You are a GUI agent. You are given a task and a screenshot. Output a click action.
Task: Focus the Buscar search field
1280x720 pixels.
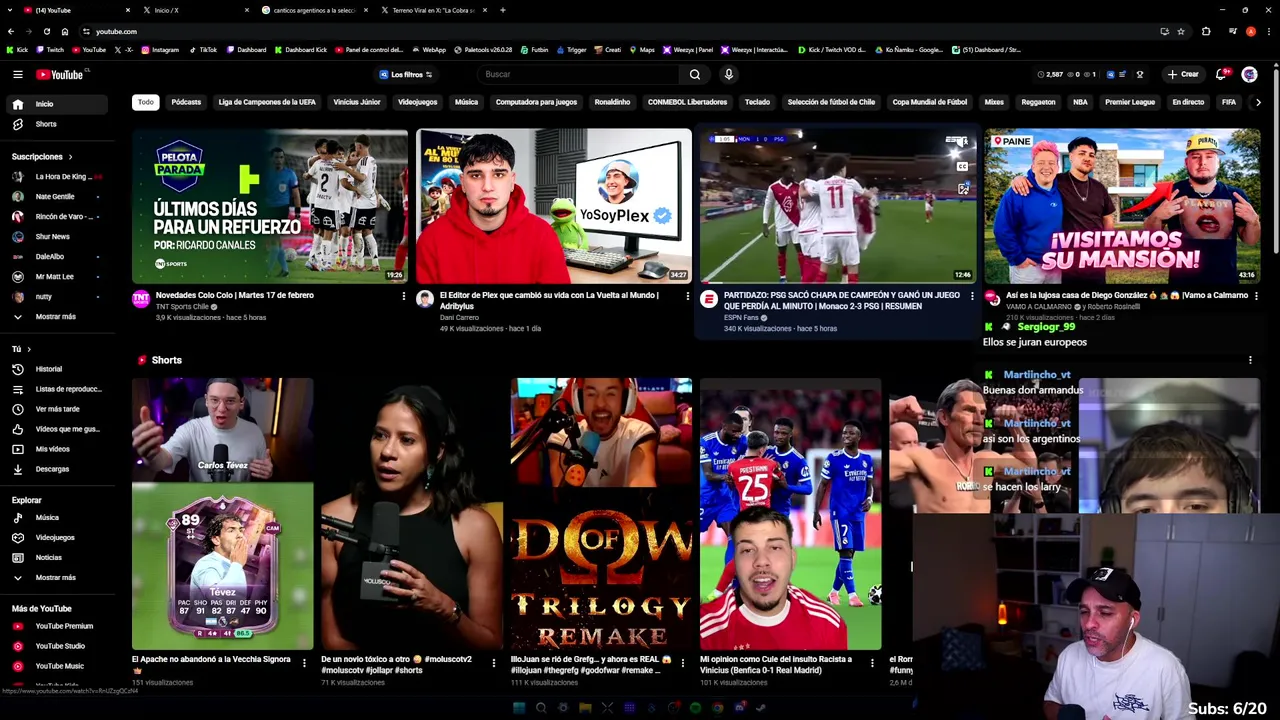[x=580, y=74]
